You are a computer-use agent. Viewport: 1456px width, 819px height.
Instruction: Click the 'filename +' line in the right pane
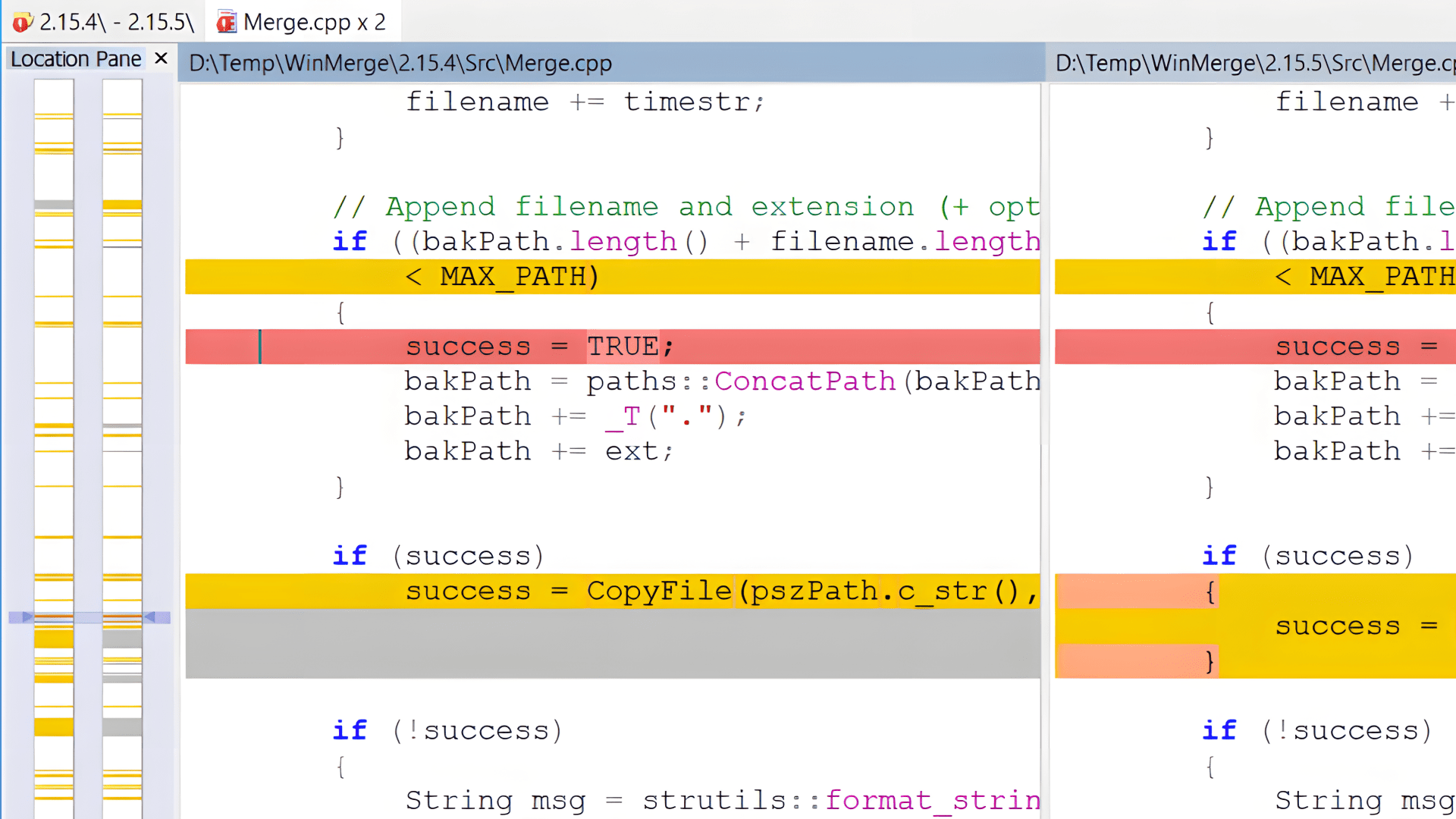click(x=1364, y=102)
